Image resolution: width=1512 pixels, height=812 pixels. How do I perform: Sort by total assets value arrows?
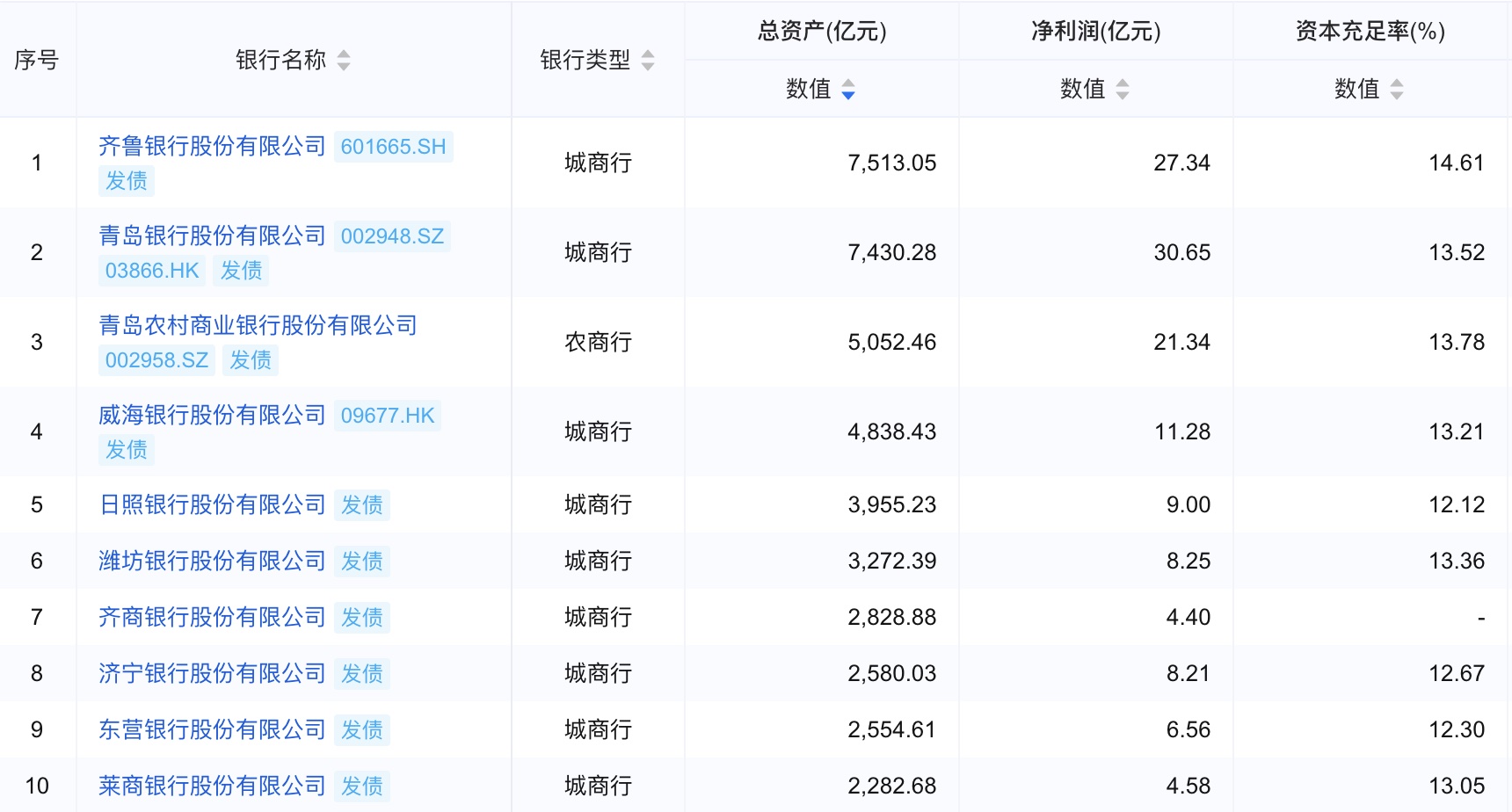(848, 89)
